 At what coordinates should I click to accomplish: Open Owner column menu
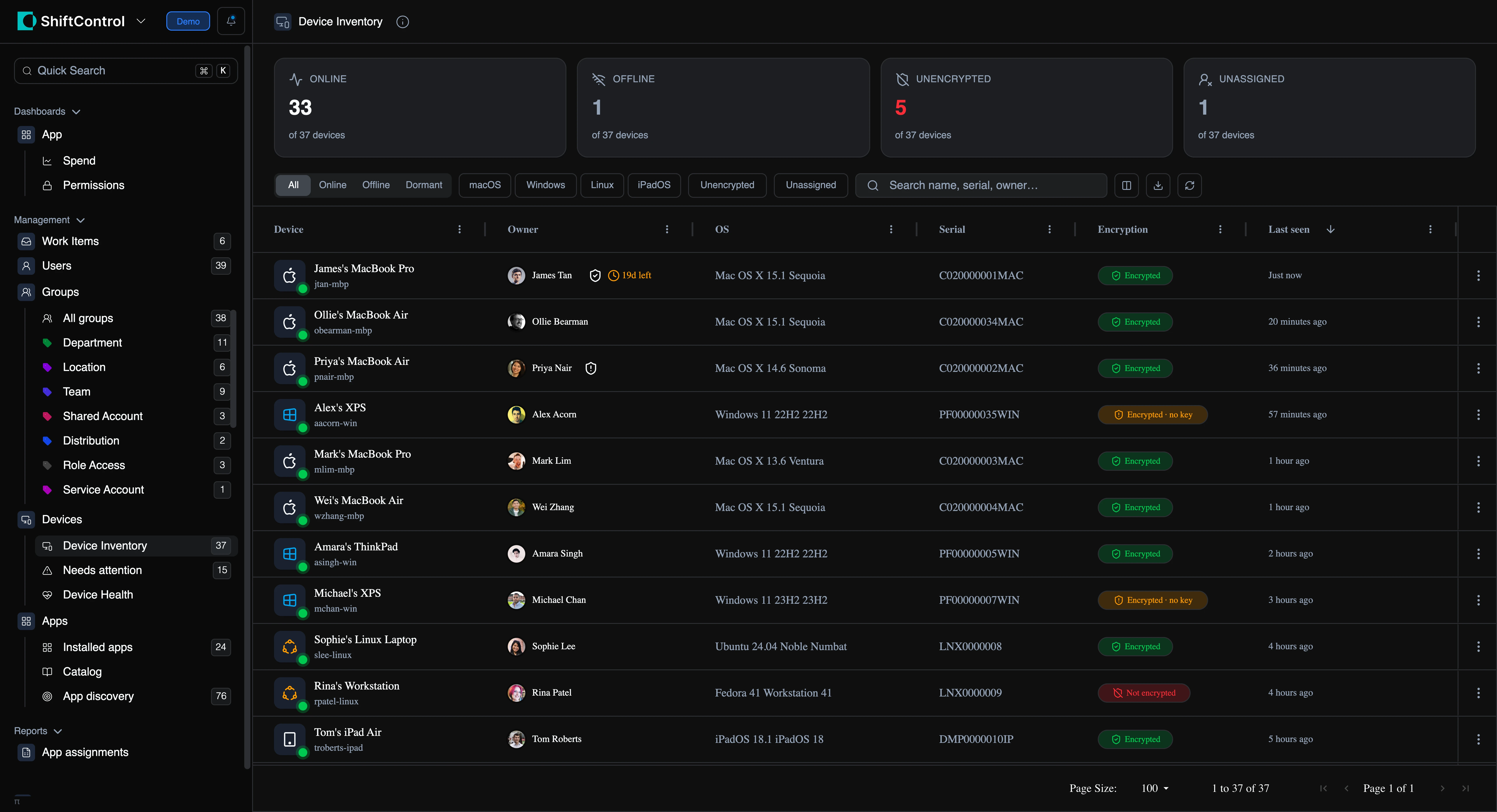tap(667, 229)
